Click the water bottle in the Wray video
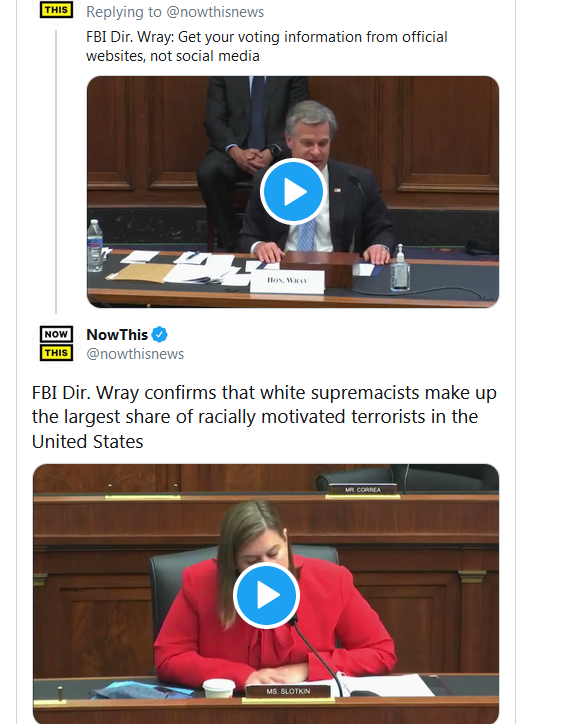The width and height of the screenshot is (563, 724). (95, 246)
